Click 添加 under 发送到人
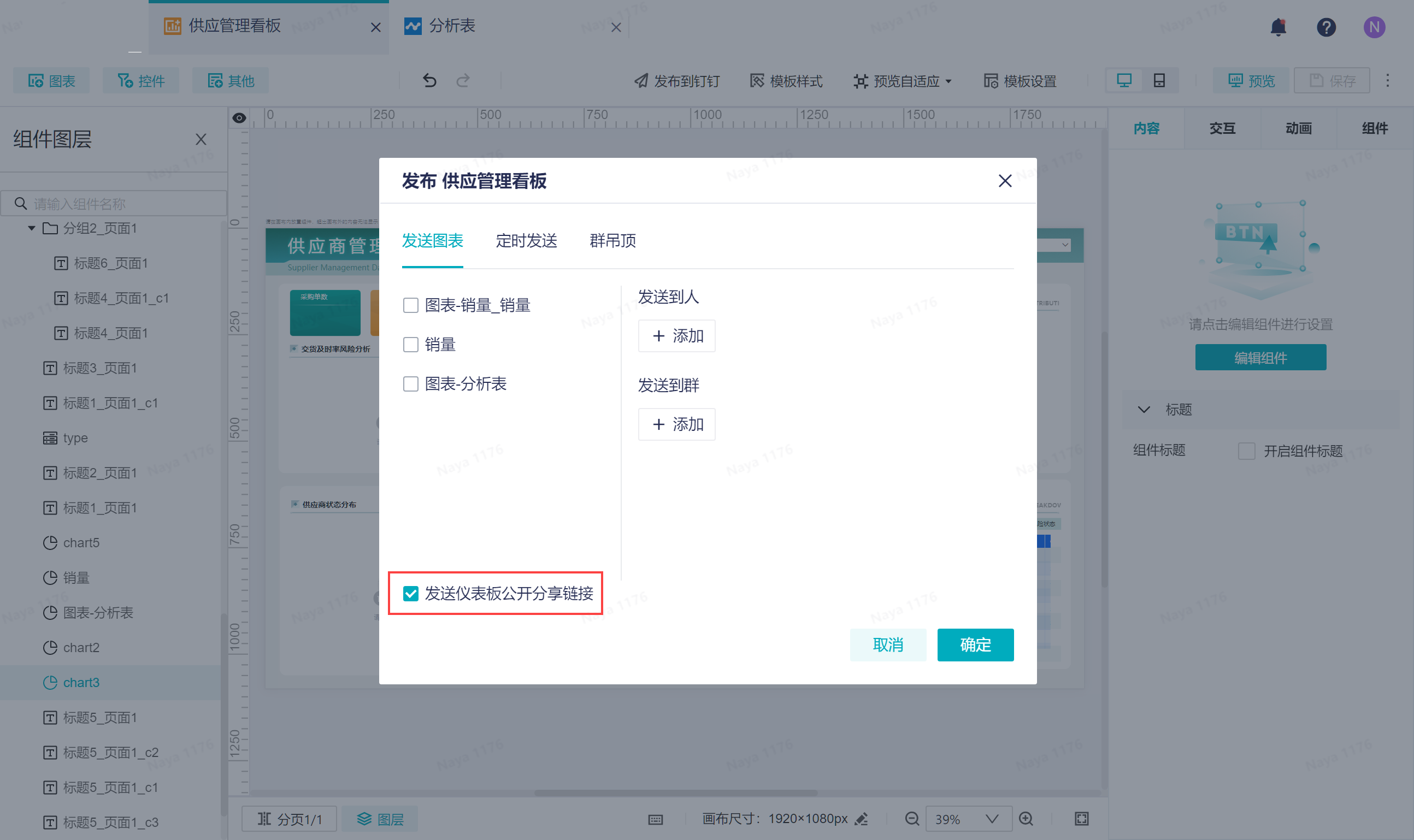The width and height of the screenshot is (1414, 840). (x=677, y=336)
